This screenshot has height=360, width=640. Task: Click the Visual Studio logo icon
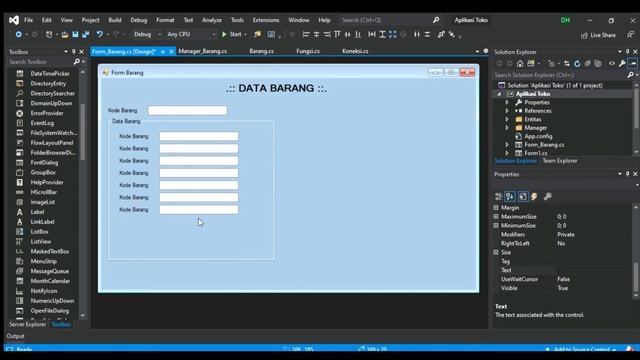(13, 20)
